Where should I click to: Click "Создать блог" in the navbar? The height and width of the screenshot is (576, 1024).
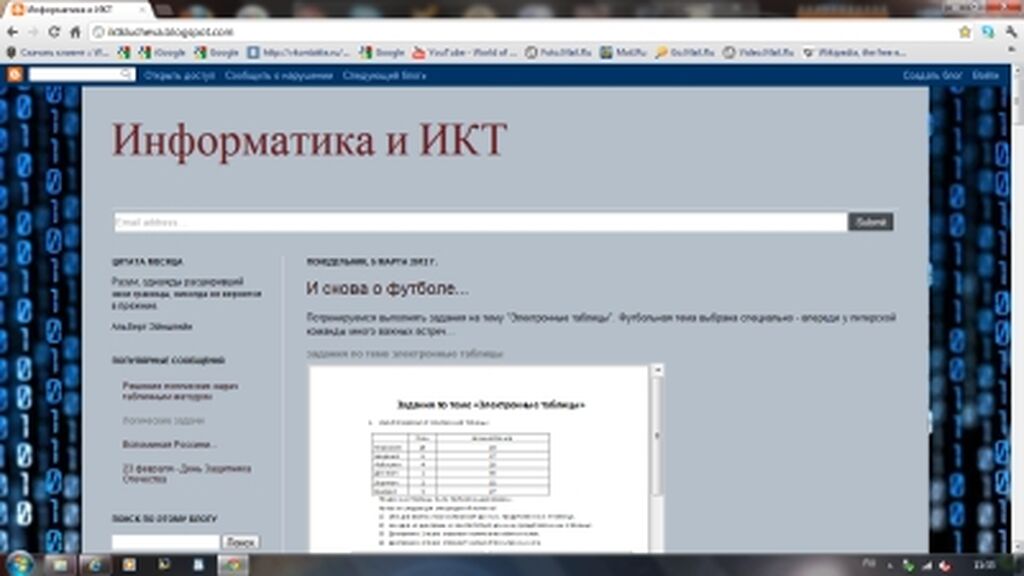pyautogui.click(x=932, y=76)
